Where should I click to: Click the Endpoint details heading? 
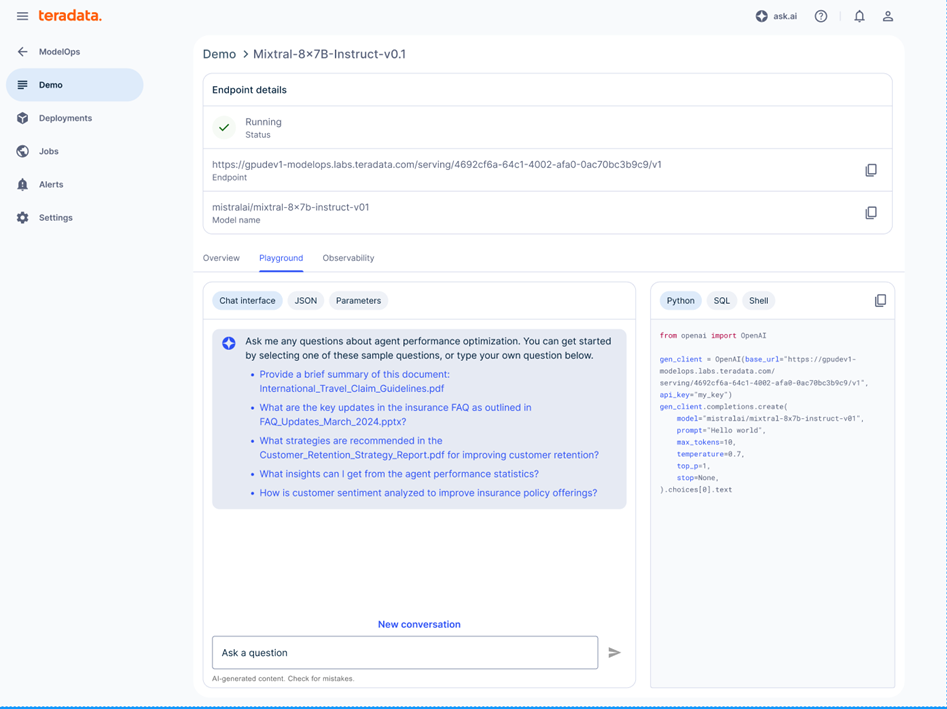(249, 90)
